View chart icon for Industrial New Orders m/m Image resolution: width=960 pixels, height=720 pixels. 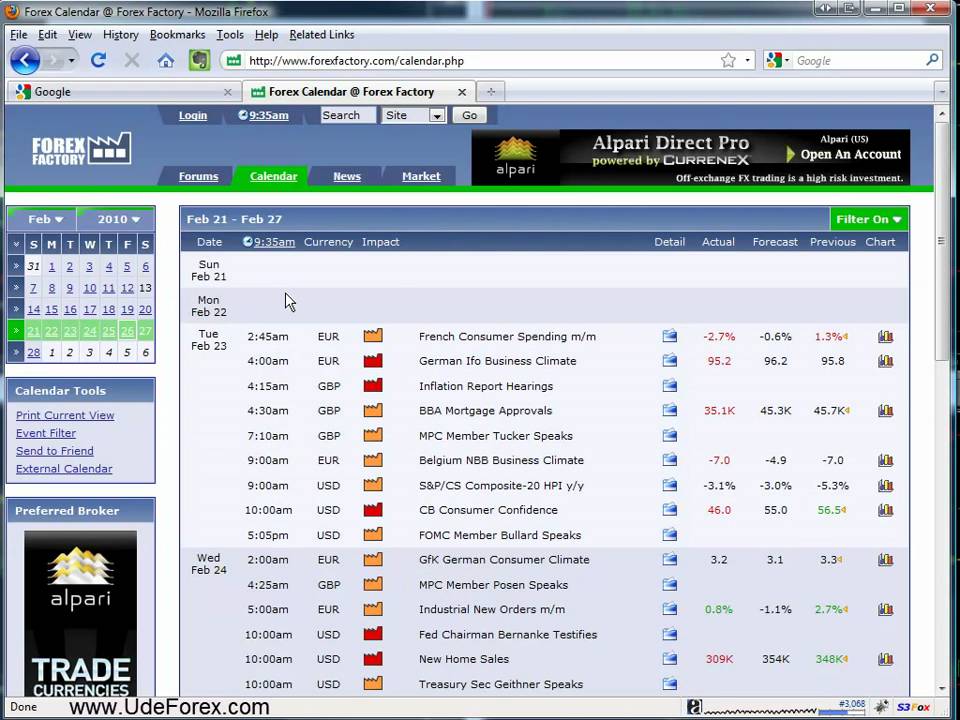tap(885, 609)
